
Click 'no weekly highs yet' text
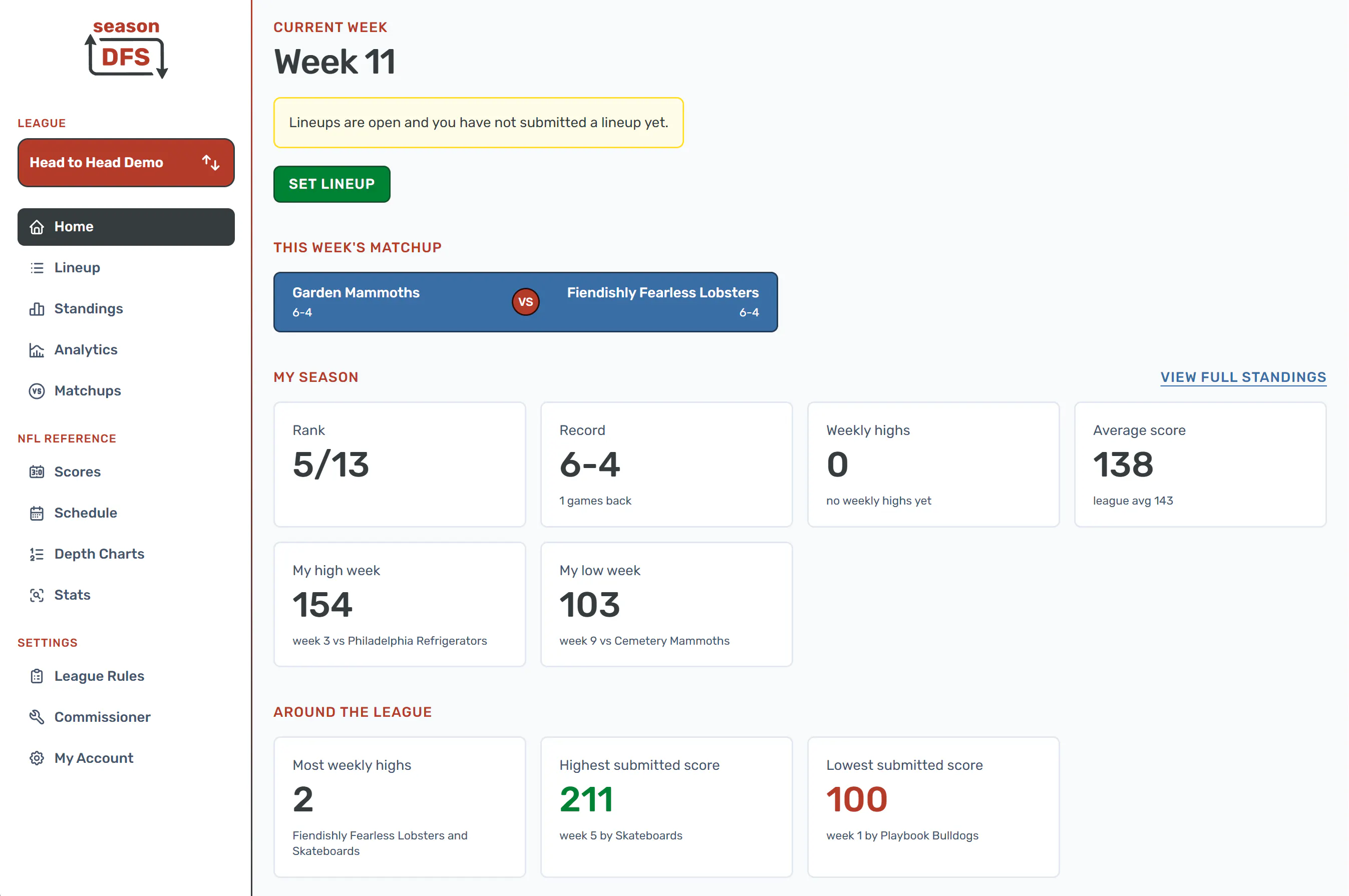click(x=879, y=501)
